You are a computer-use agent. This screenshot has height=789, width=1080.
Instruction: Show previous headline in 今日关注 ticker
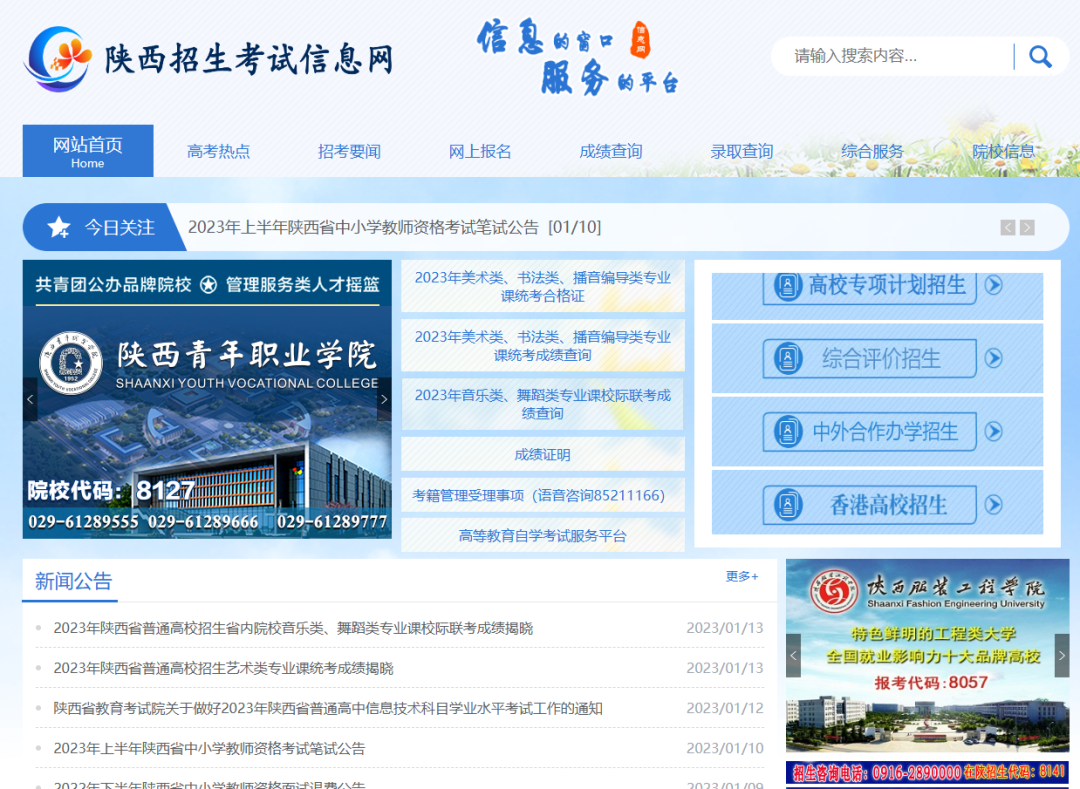(1008, 228)
